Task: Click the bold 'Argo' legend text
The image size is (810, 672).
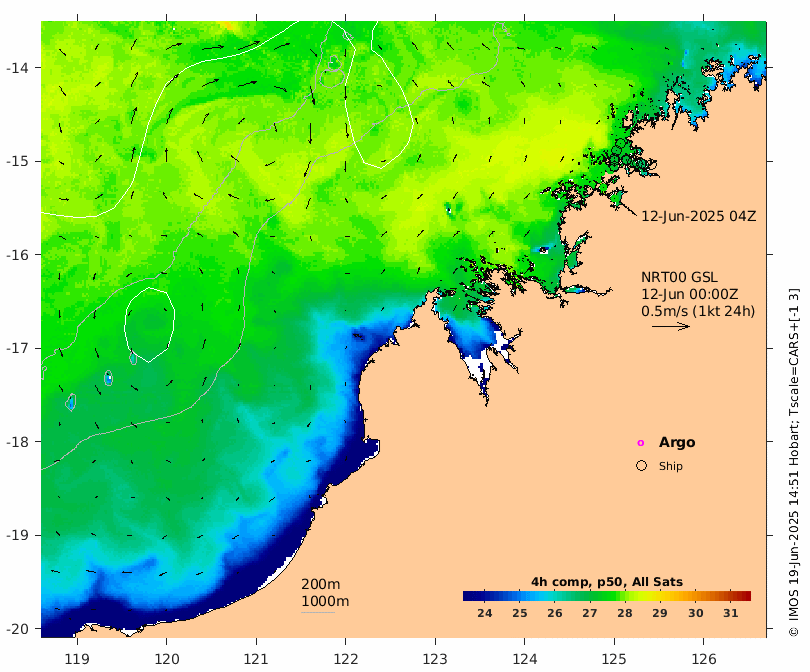Action: pyautogui.click(x=677, y=443)
